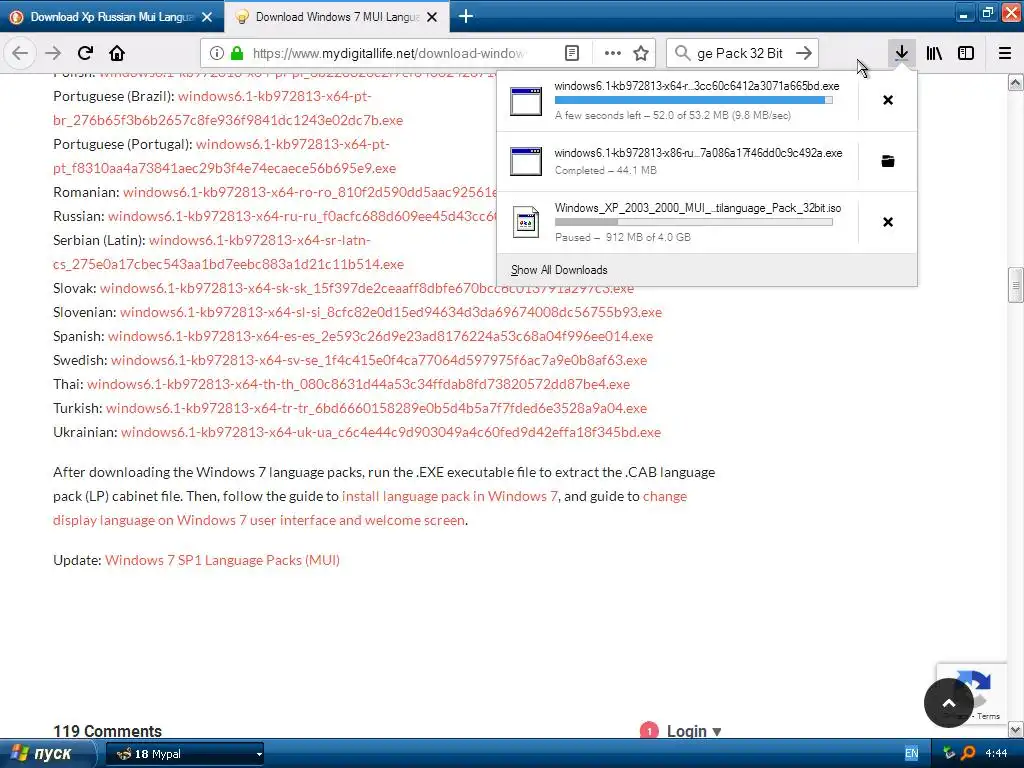Toggle the downloads panel button
The height and width of the screenshot is (768, 1024).
(902, 53)
